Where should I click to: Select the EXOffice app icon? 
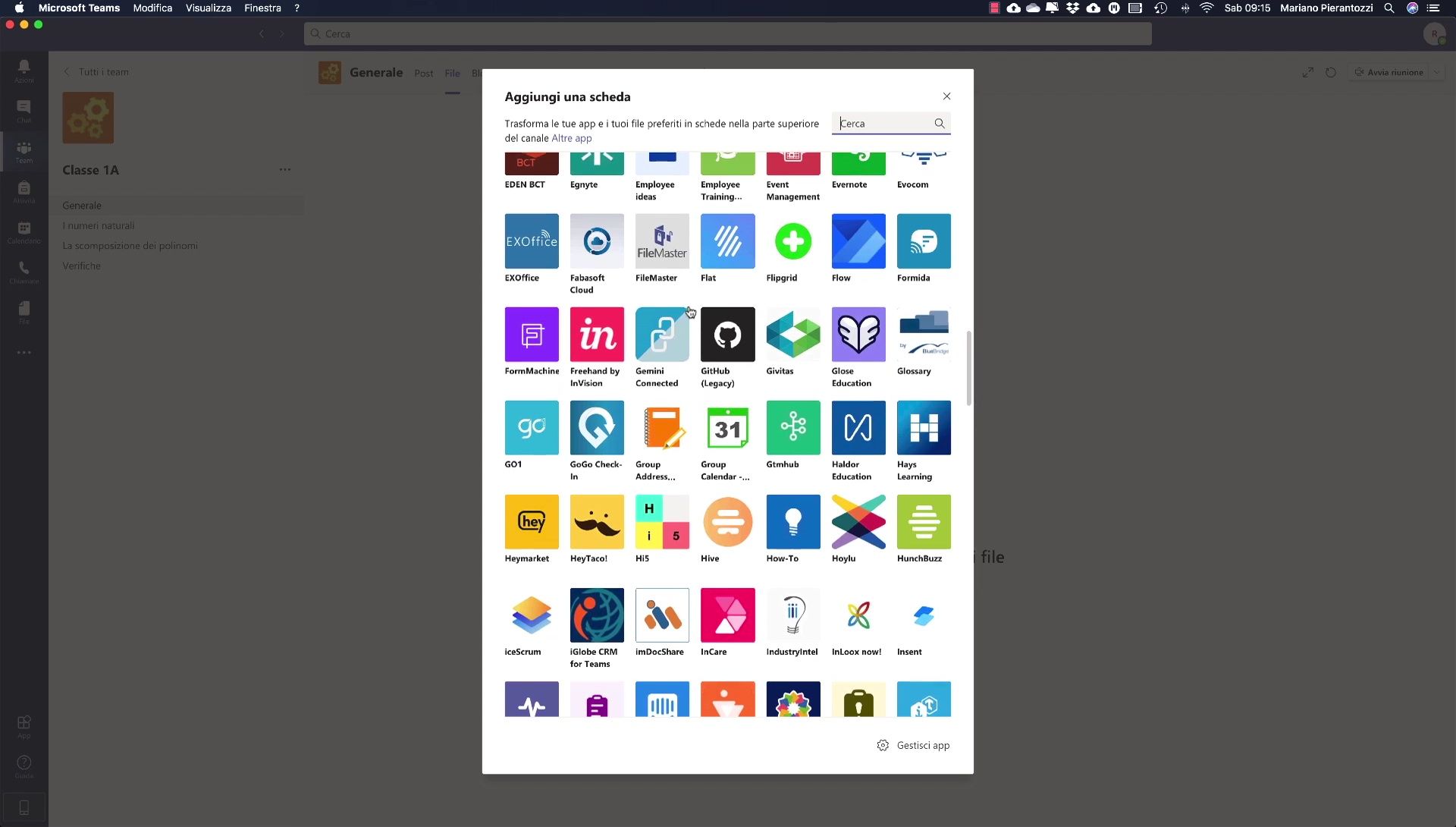tap(532, 241)
